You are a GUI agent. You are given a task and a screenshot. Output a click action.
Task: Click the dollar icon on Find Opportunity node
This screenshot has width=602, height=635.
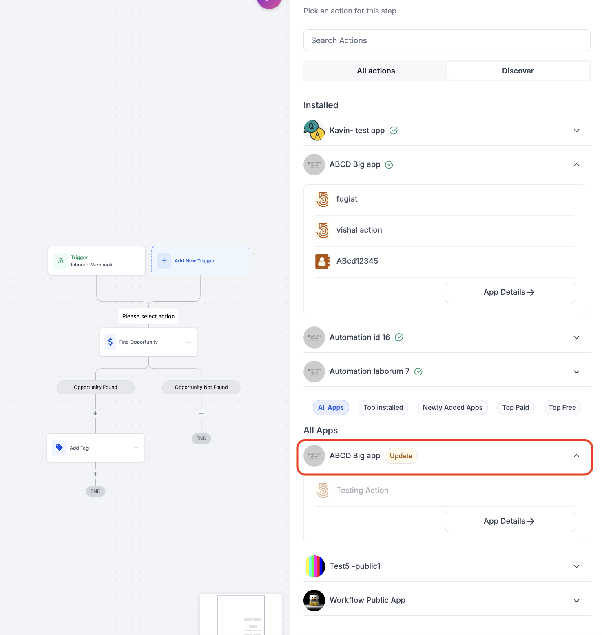(110, 342)
